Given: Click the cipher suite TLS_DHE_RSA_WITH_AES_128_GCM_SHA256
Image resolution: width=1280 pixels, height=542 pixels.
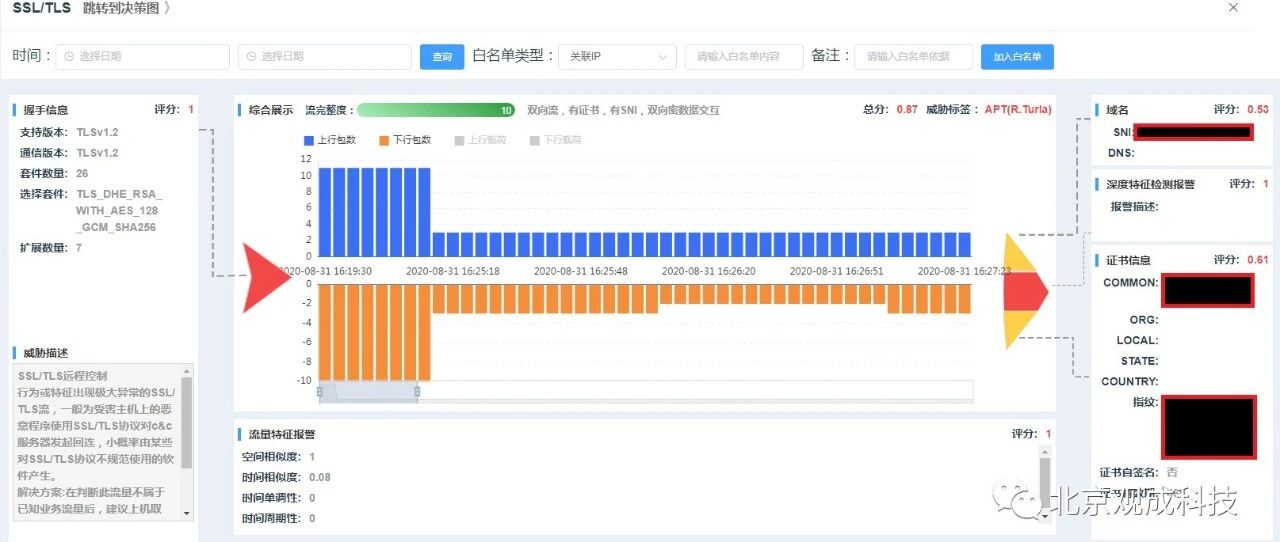Looking at the screenshot, I should pos(119,210).
